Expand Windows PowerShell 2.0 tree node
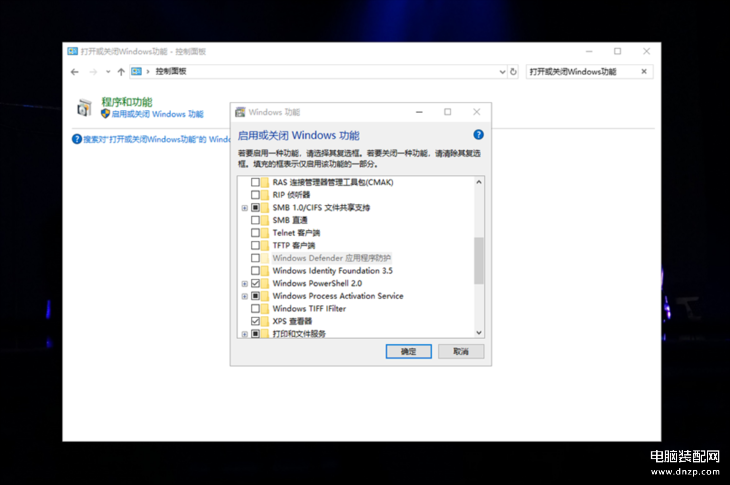Image resolution: width=730 pixels, height=485 pixels. pos(244,284)
